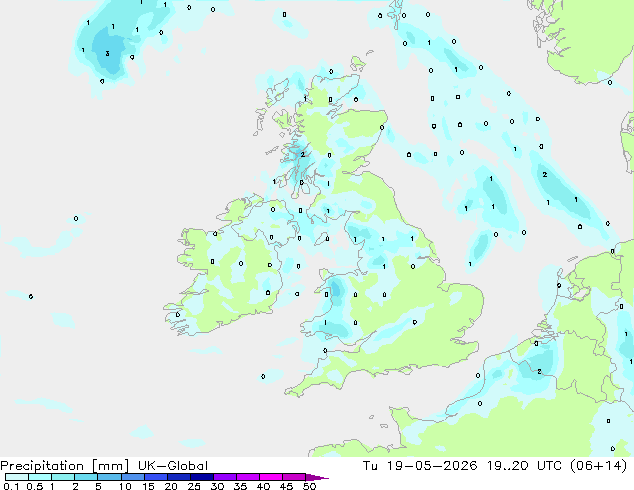Click the "0.5" legend scale label
This screenshot has width=634, height=490.
(34, 486)
